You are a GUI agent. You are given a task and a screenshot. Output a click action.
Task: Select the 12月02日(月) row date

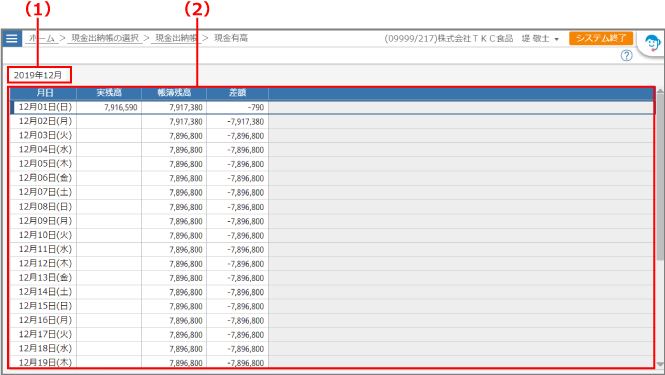click(x=45, y=121)
